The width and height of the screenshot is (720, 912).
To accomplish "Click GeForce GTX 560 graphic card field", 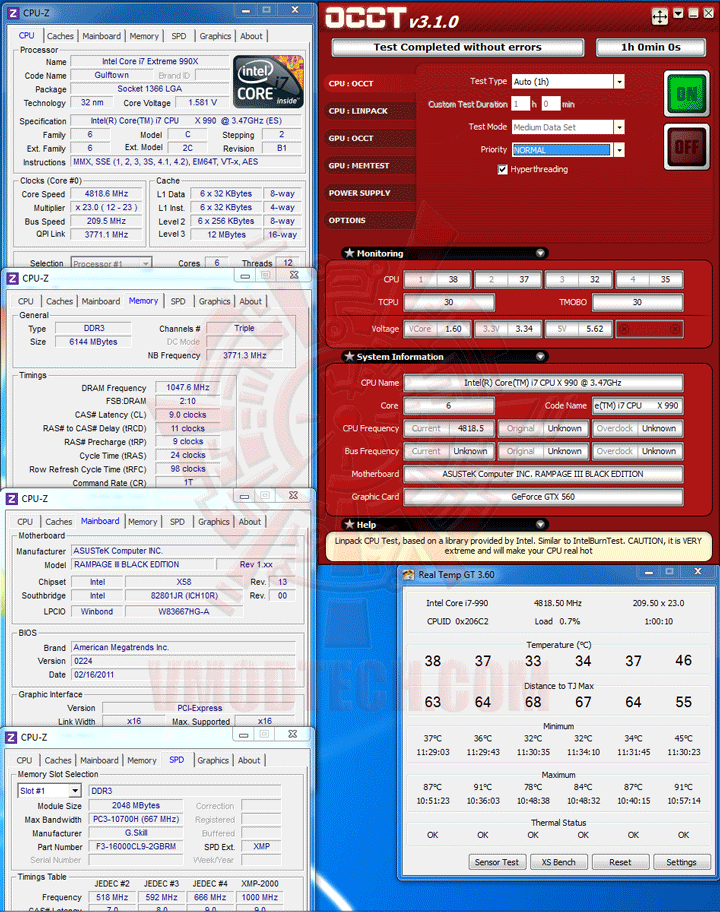I will pos(543,497).
